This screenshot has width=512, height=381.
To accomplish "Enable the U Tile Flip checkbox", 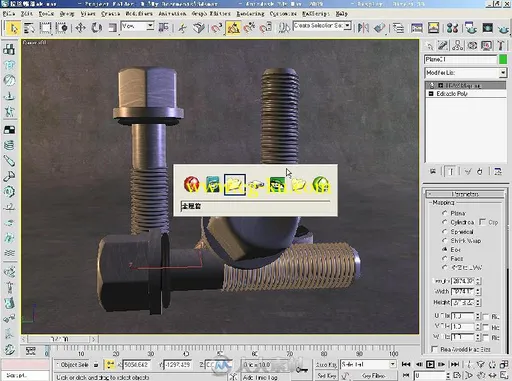I will (x=486, y=316).
